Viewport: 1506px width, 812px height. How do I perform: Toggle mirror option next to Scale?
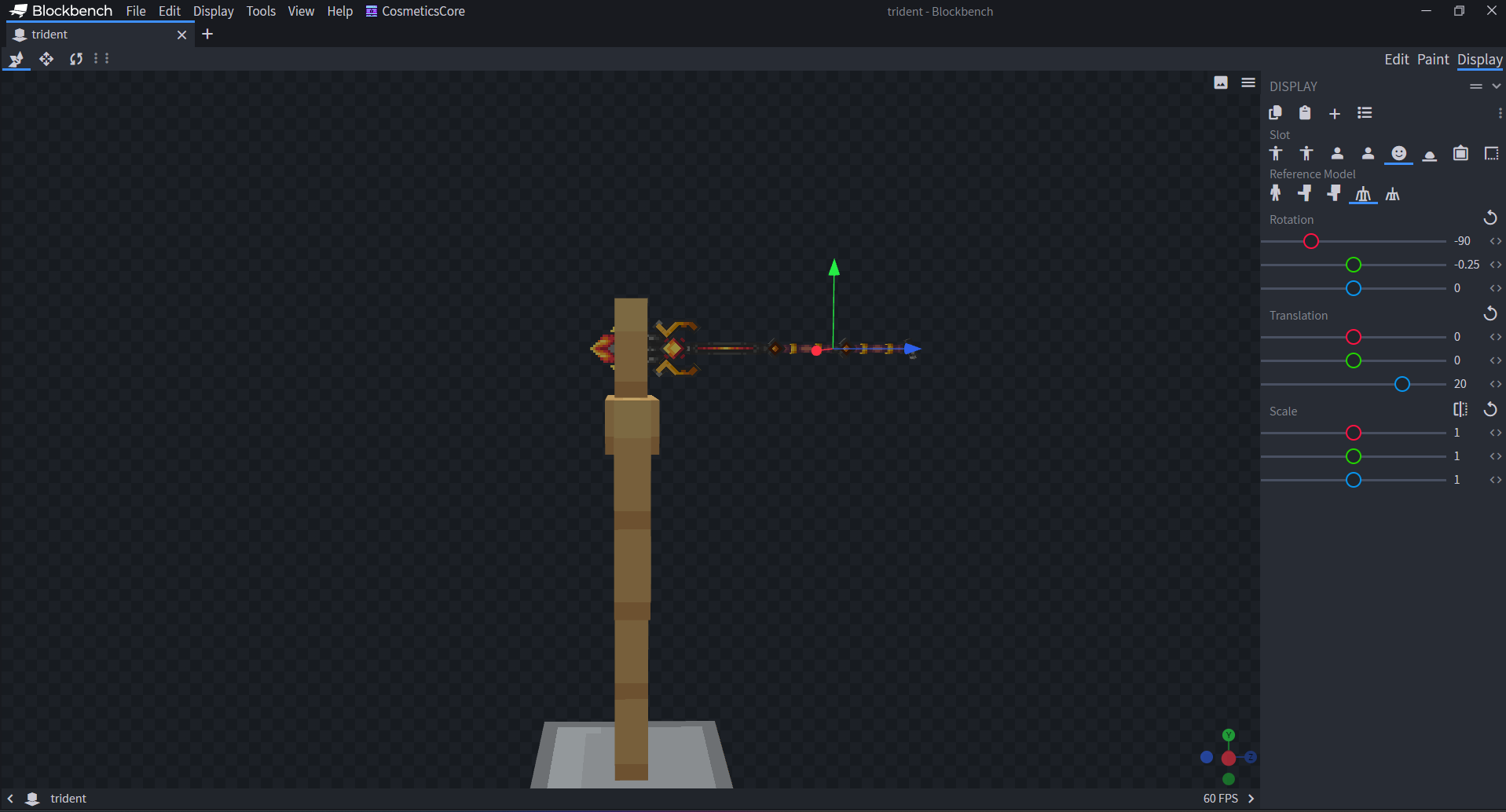[x=1460, y=410]
